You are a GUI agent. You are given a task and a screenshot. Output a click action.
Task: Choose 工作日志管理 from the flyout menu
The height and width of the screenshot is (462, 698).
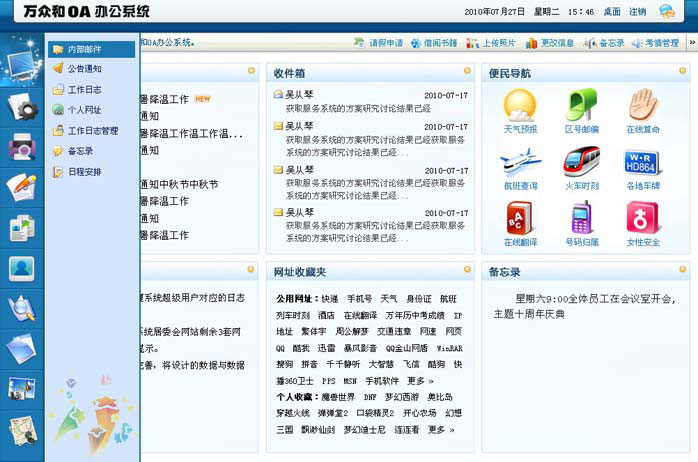click(x=93, y=130)
